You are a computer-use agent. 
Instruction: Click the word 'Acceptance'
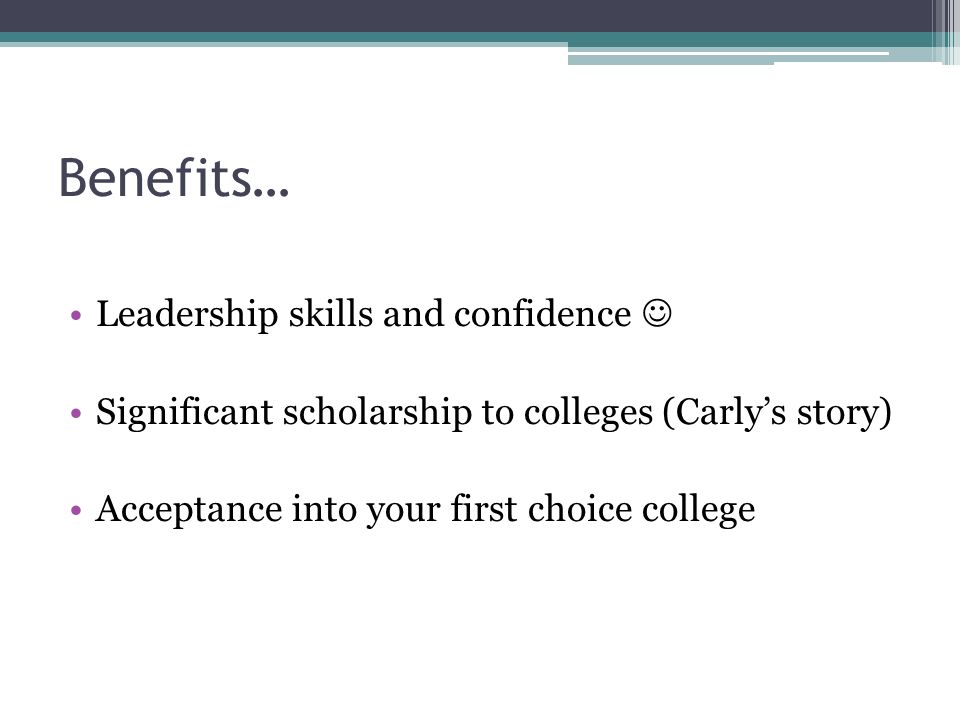tap(189, 509)
